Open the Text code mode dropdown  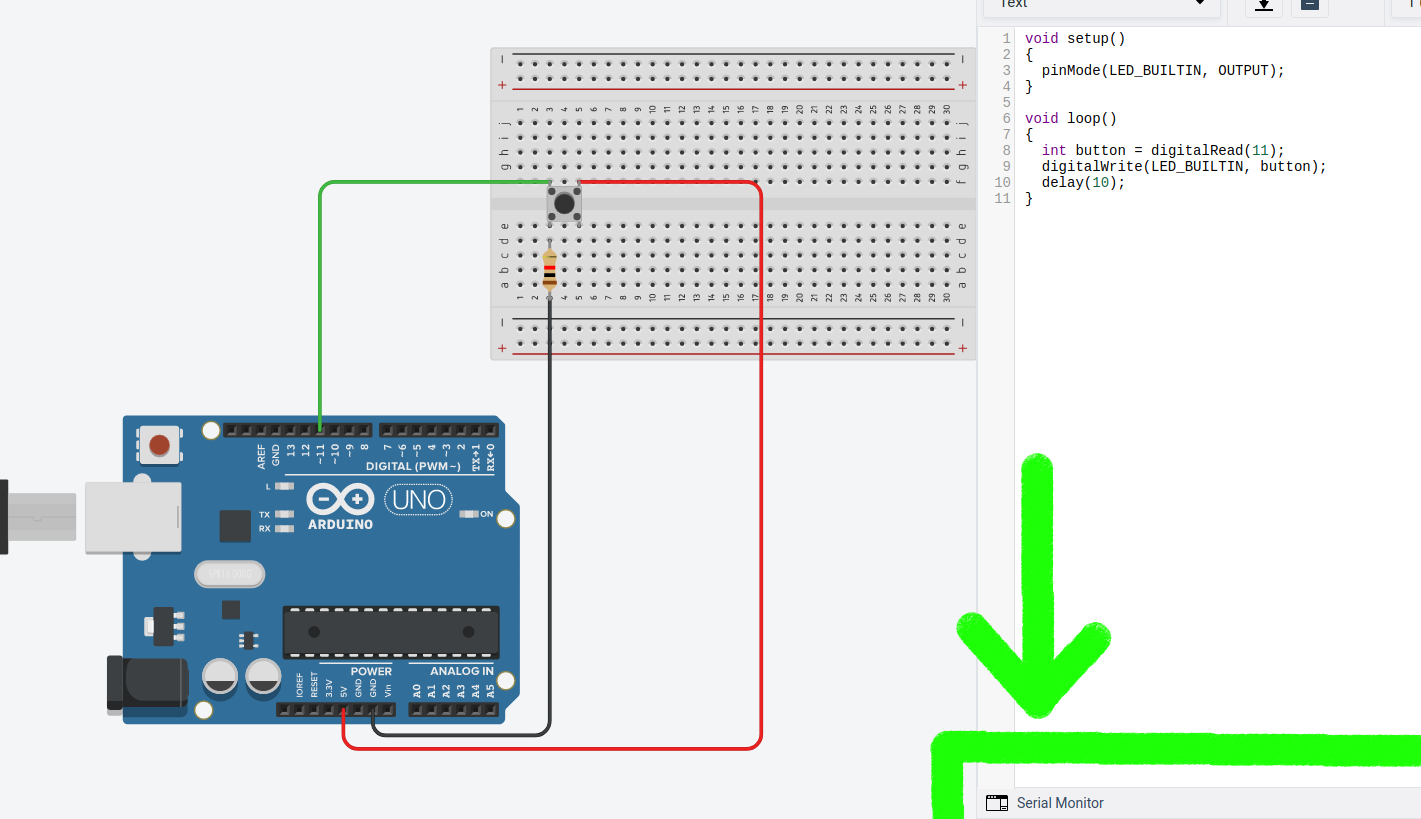(x=1102, y=5)
